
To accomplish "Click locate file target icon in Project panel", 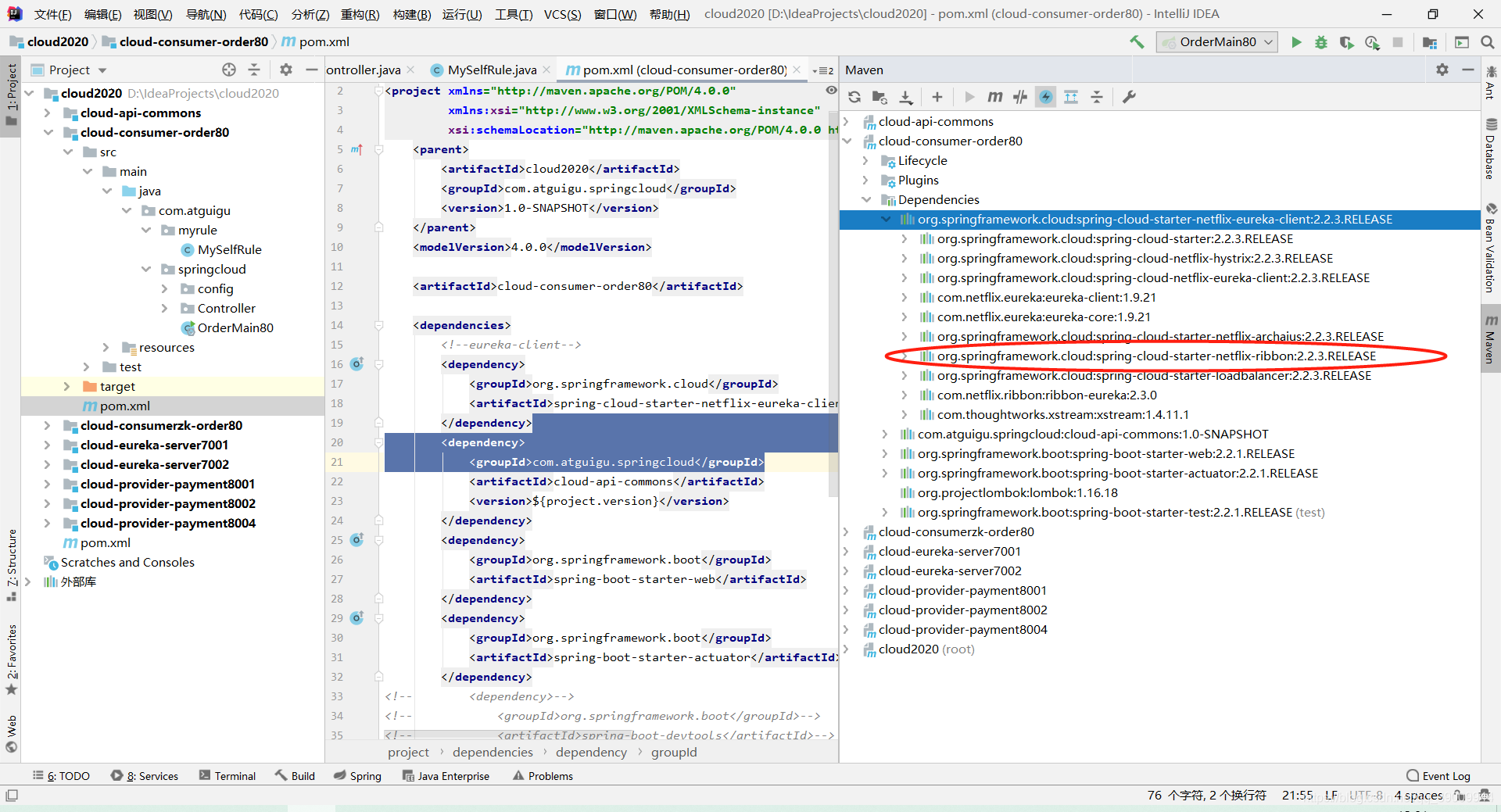I will (229, 70).
